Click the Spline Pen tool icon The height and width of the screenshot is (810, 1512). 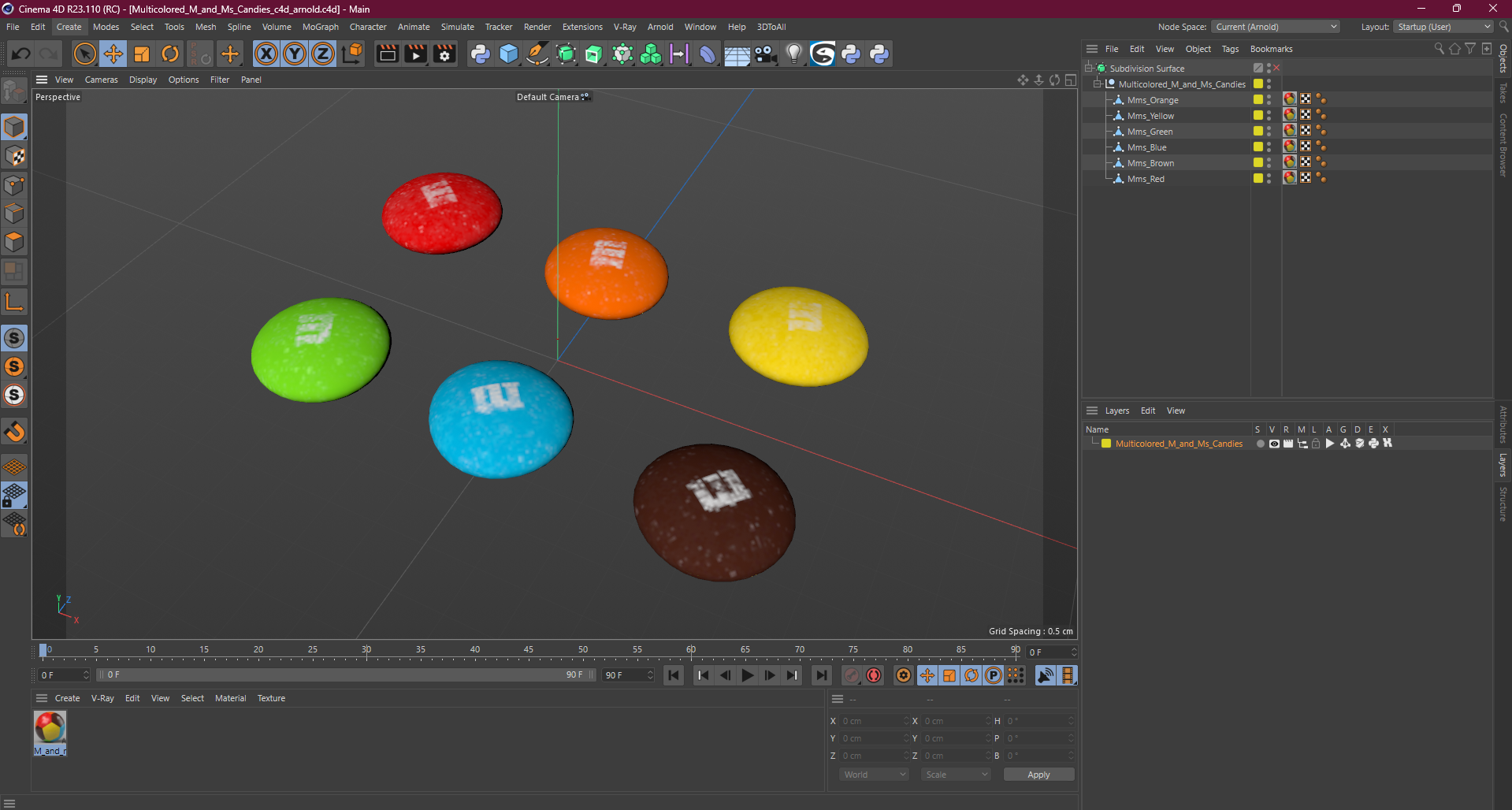[x=537, y=54]
